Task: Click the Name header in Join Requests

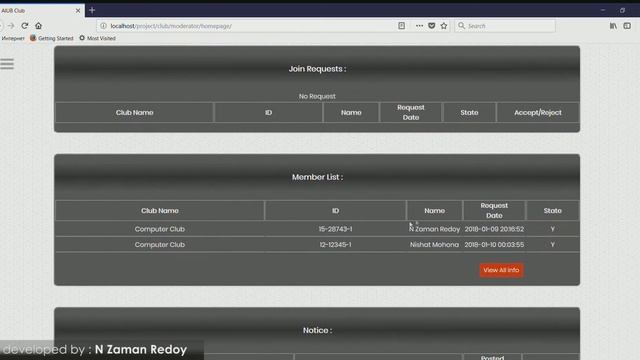Action: pyautogui.click(x=351, y=112)
